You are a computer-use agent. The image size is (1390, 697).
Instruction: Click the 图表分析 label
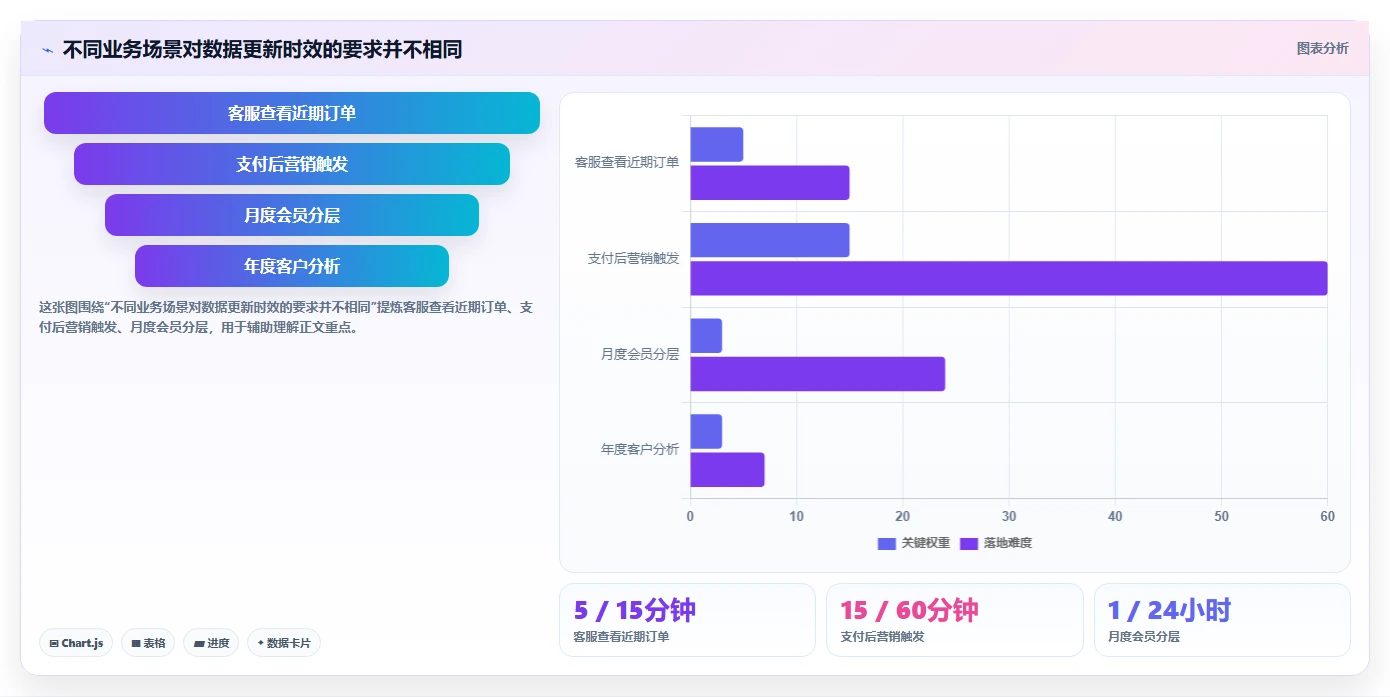(1322, 48)
